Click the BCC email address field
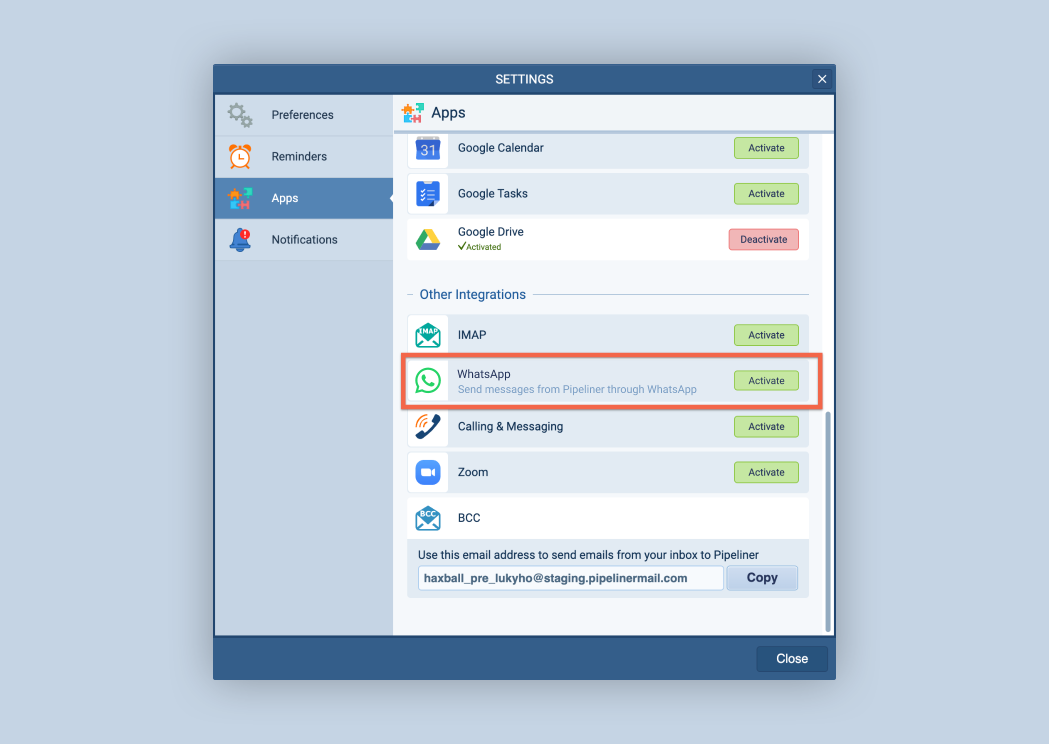This screenshot has width=1049, height=744. (570, 578)
